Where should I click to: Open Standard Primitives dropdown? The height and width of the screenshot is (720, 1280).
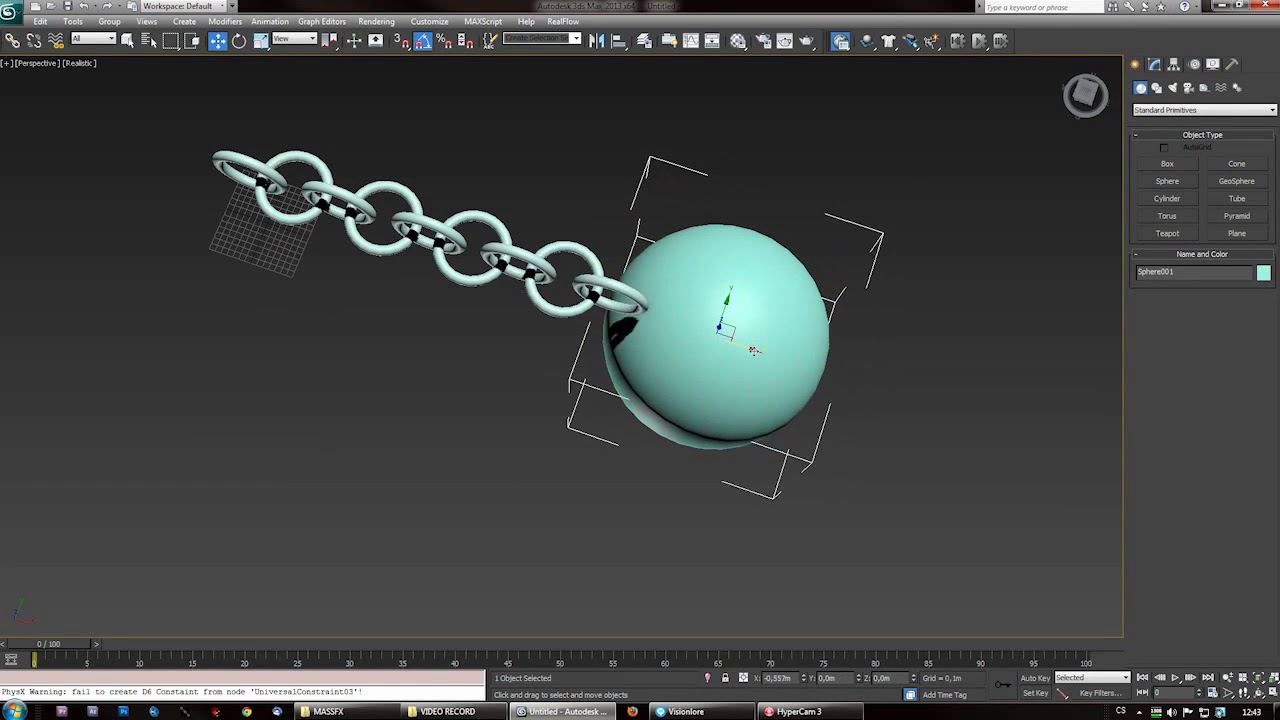(x=1204, y=110)
